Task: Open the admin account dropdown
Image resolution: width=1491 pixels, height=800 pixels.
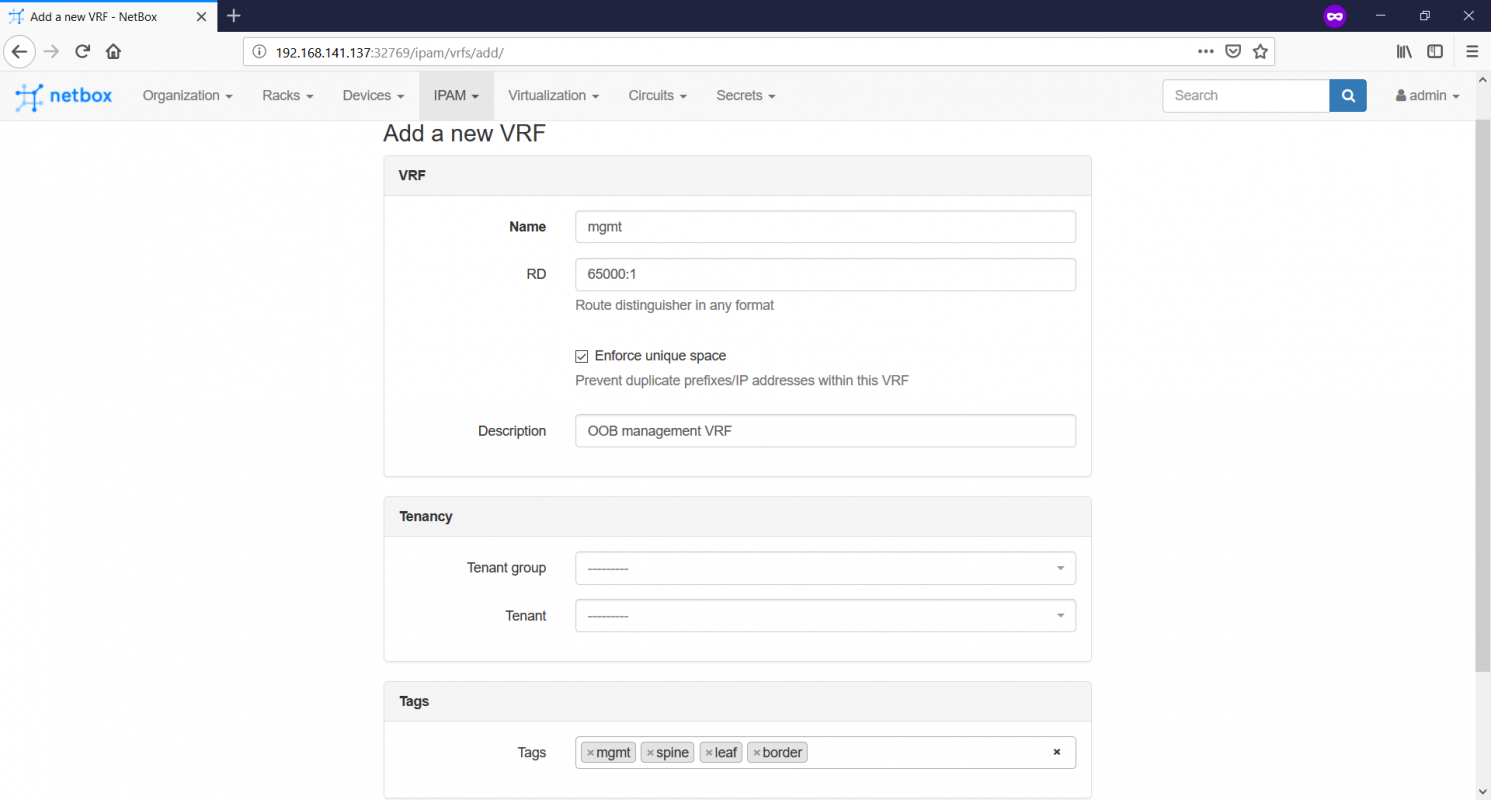Action: 1427,95
